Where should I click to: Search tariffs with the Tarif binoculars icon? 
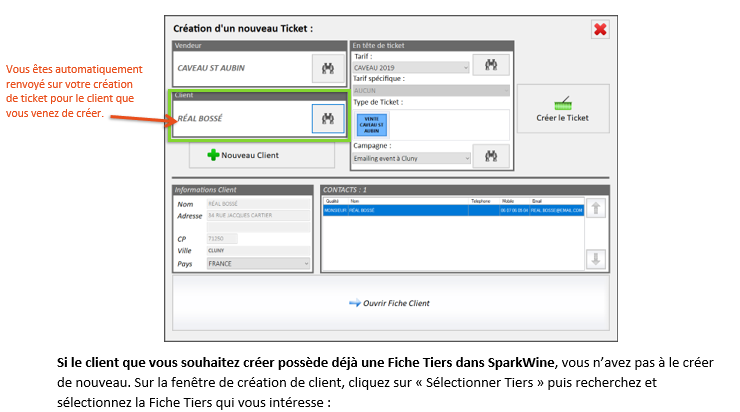coord(491,66)
